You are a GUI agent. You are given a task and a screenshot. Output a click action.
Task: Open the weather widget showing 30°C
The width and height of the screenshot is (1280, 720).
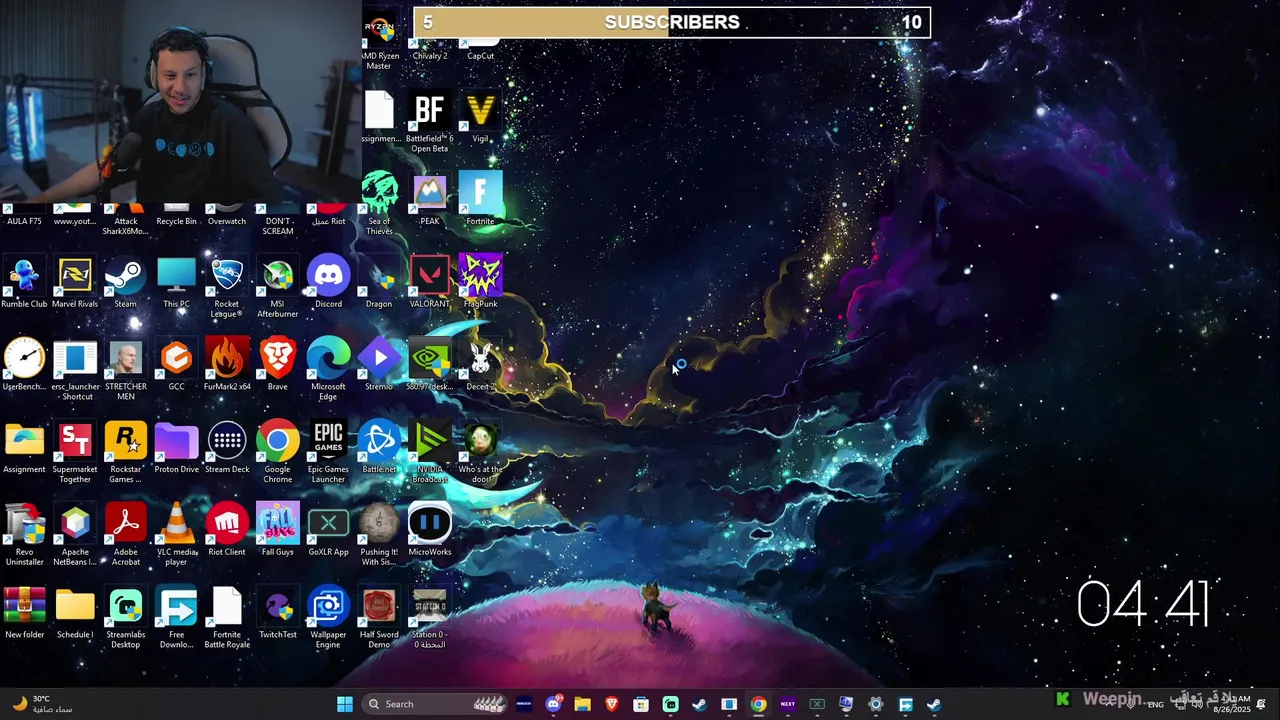click(42, 704)
